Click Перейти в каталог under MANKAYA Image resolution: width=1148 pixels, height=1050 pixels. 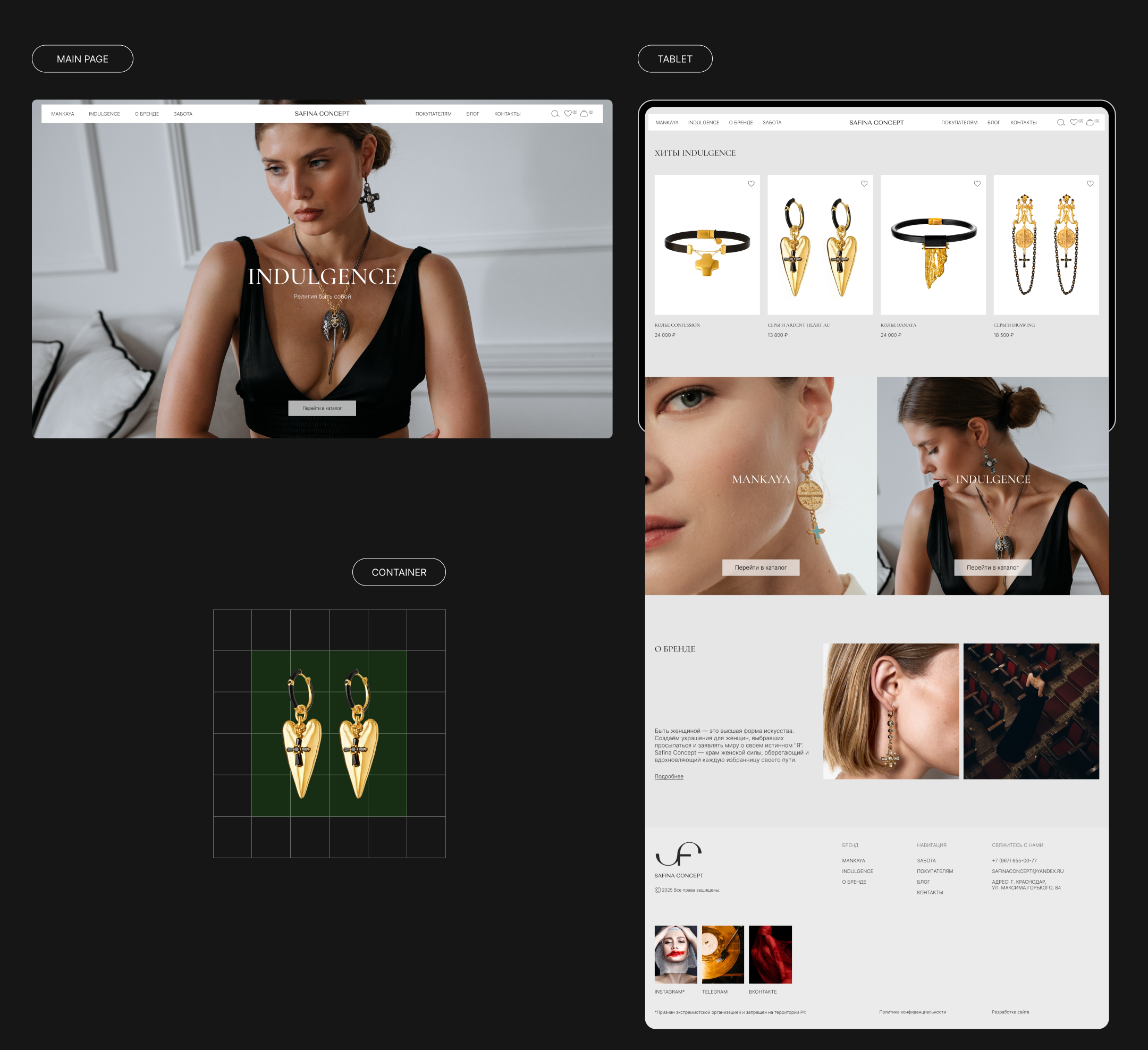click(760, 568)
